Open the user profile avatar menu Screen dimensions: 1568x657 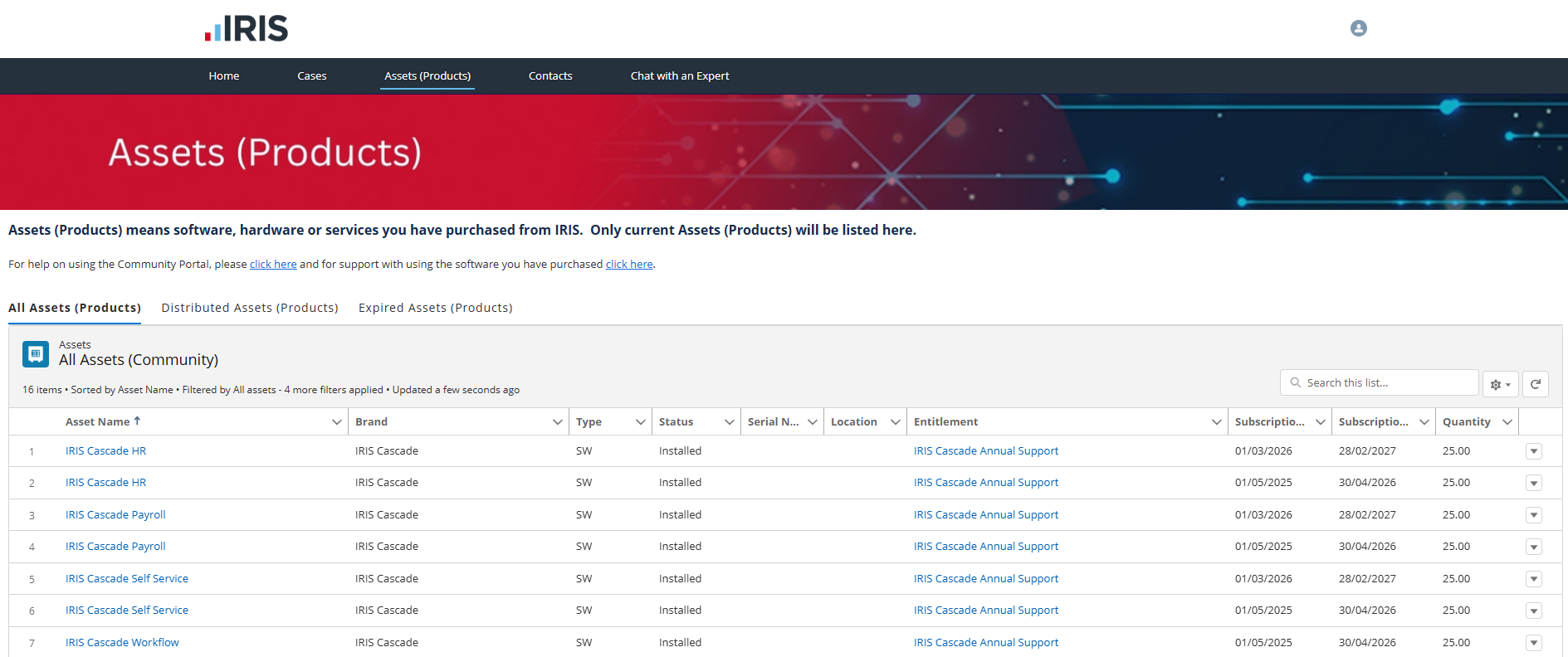tap(1359, 28)
